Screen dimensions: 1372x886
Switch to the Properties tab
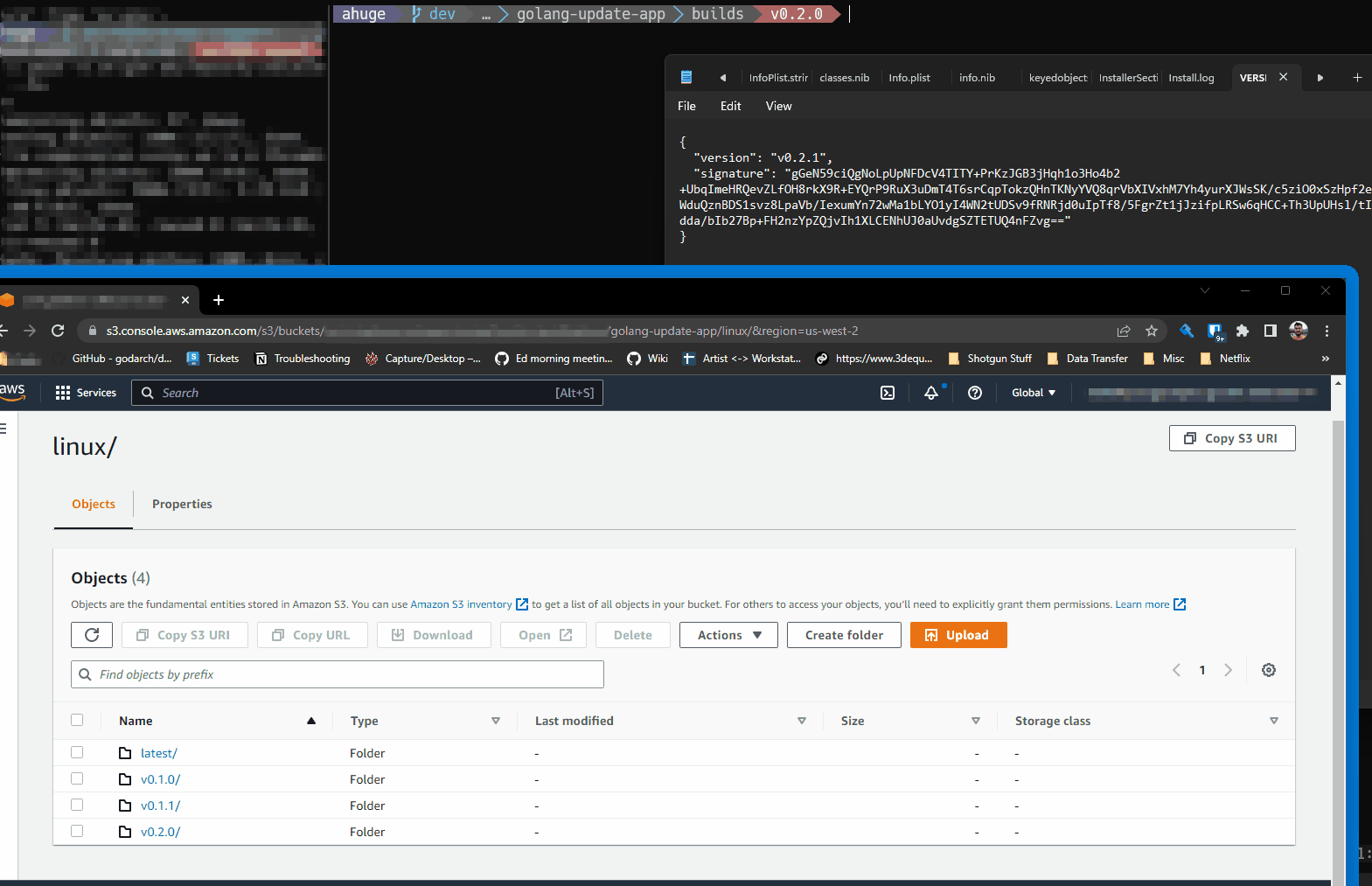tap(182, 504)
